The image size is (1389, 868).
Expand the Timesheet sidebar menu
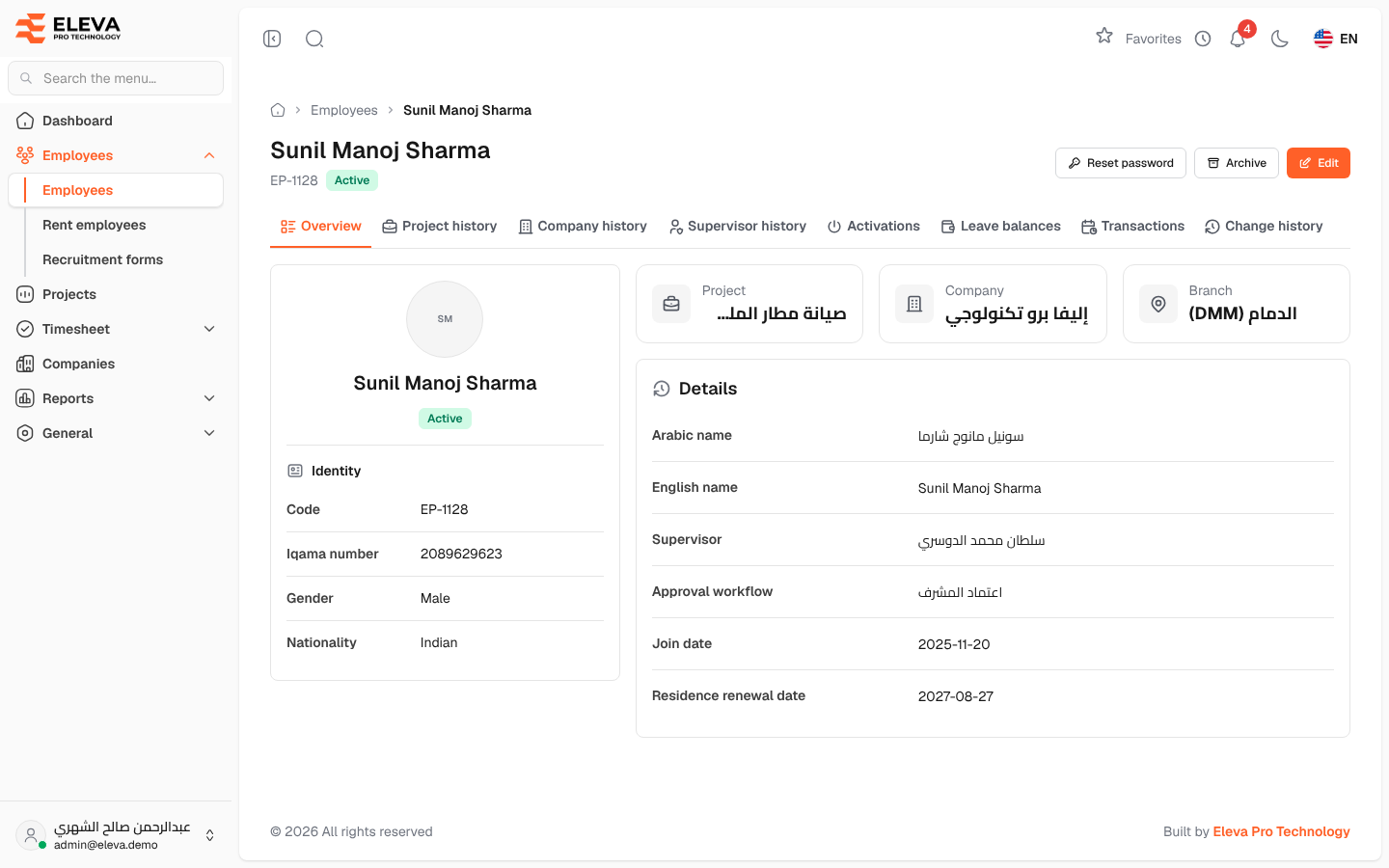tap(116, 329)
